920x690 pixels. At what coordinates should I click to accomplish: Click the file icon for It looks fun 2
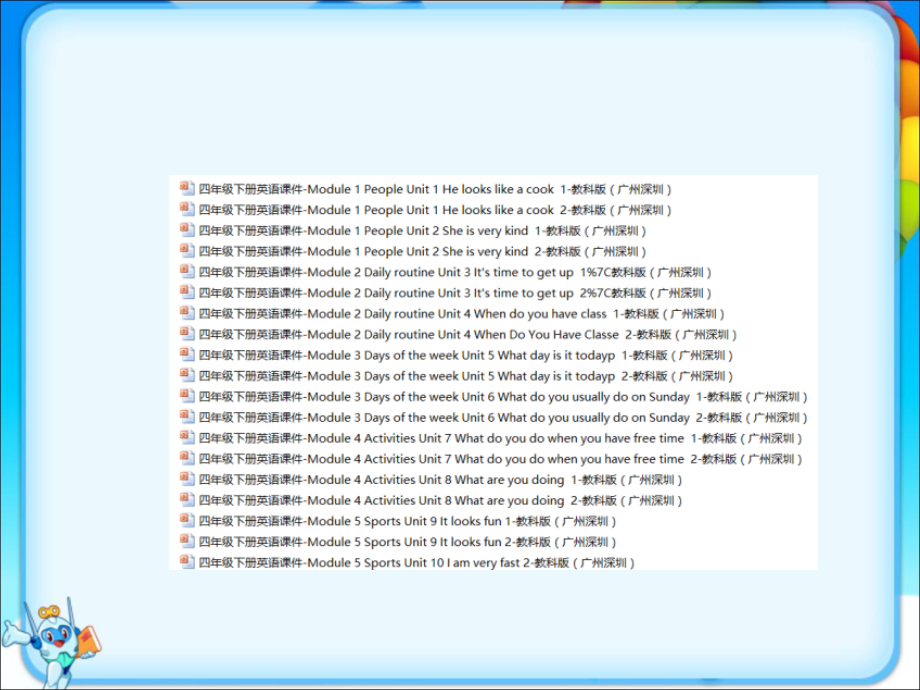pyautogui.click(x=186, y=541)
